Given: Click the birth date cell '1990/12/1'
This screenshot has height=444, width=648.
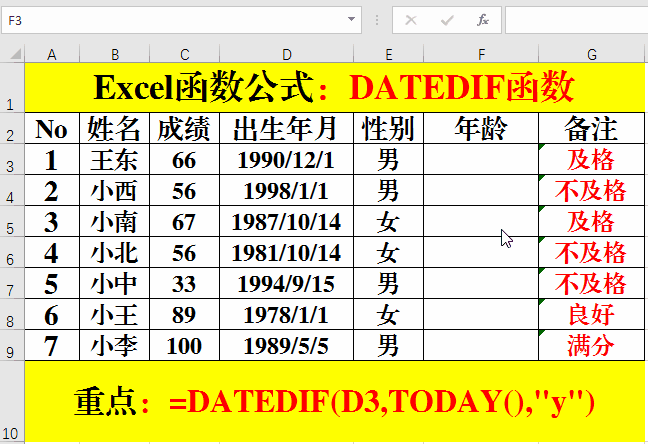Looking at the screenshot, I should 286,159.
